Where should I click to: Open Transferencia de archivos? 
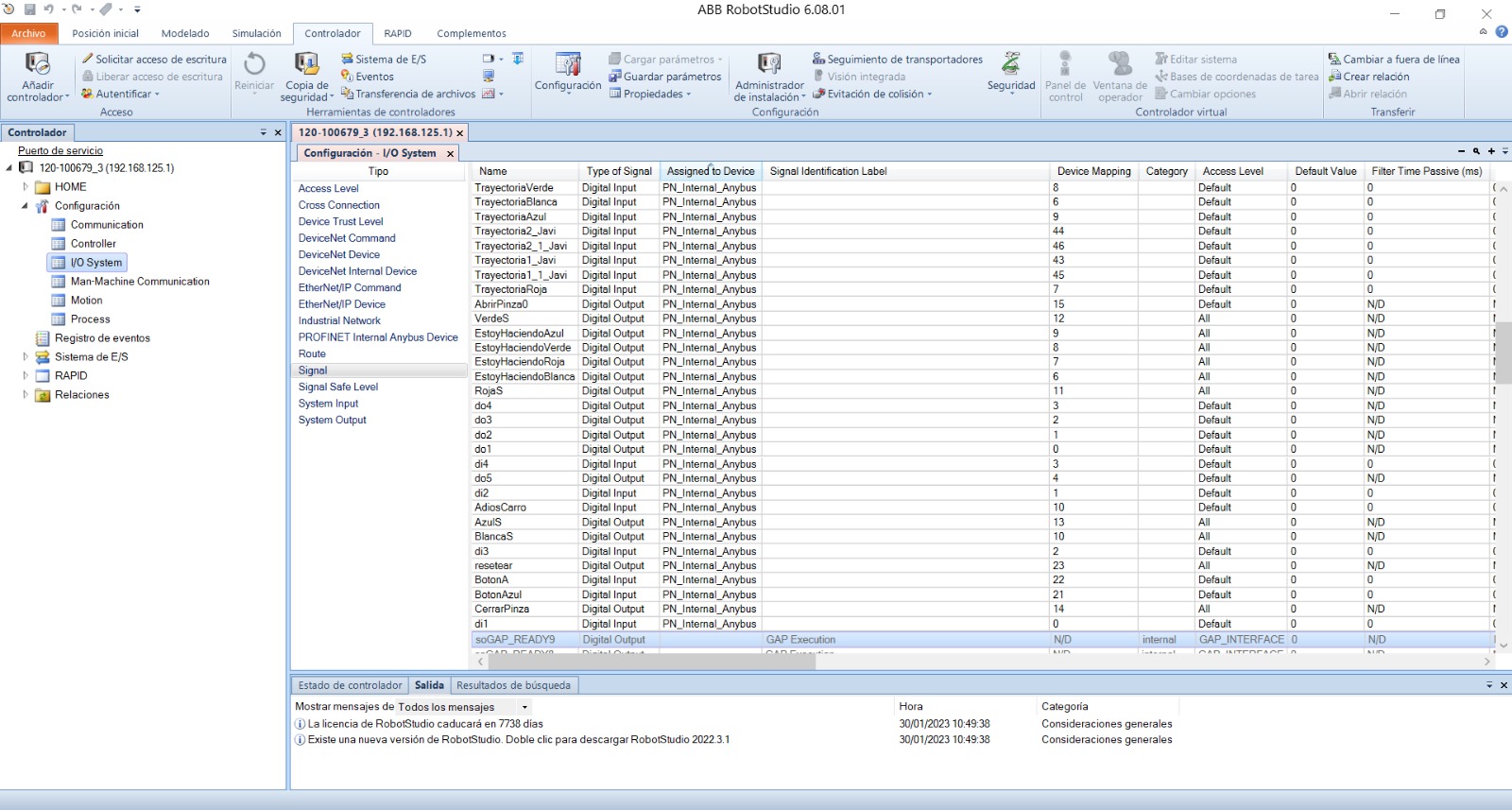tap(408, 94)
